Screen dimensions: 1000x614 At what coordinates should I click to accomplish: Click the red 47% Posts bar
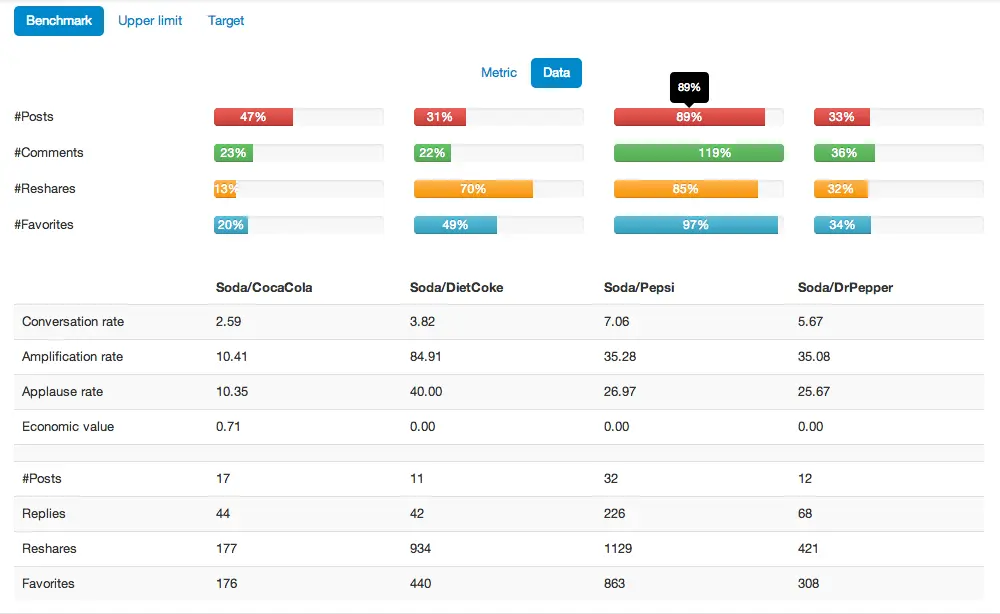click(253, 117)
